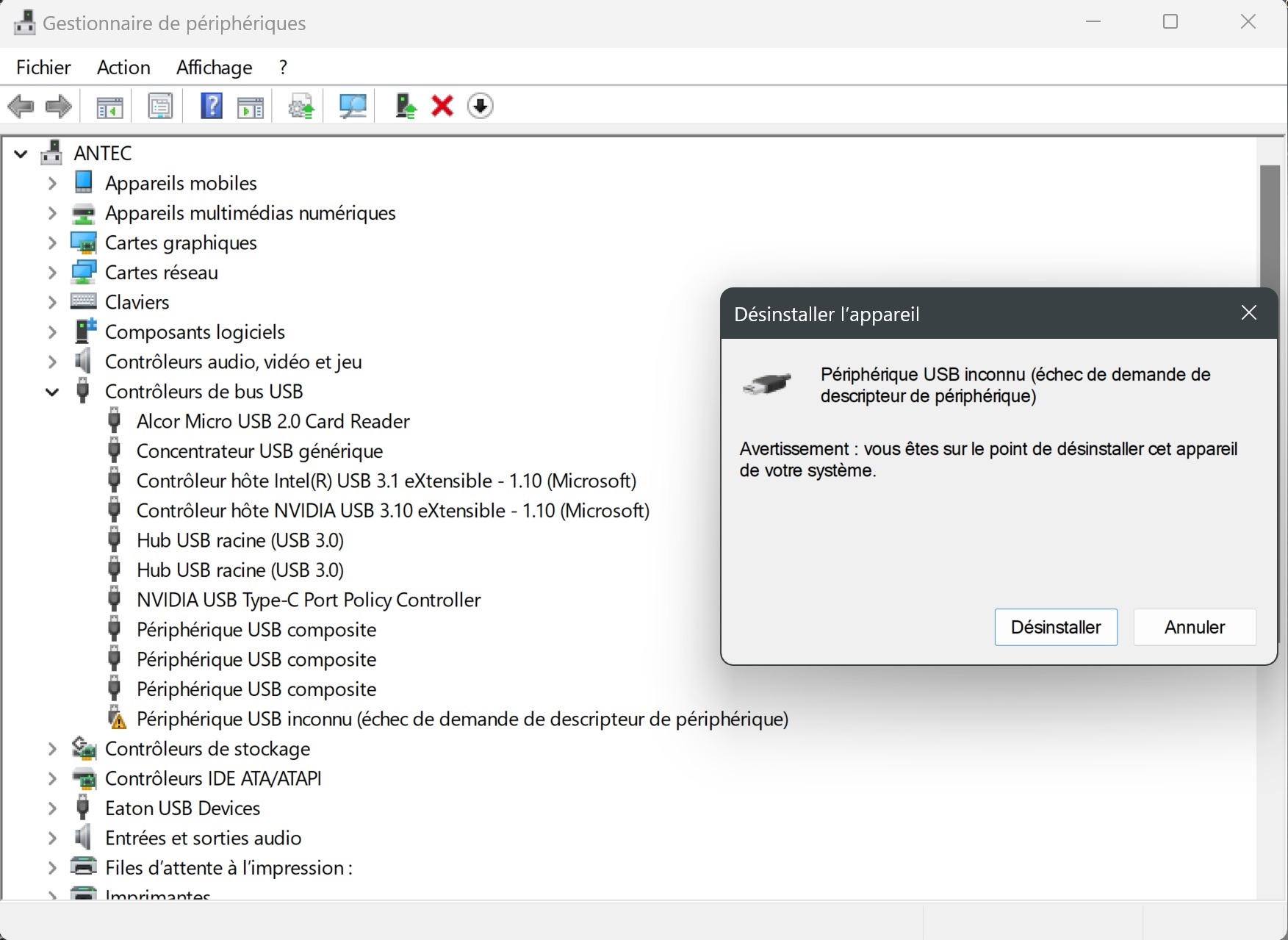Expand the Eaton USB Devices category
Screen dimensions: 1288x940
click(52, 808)
